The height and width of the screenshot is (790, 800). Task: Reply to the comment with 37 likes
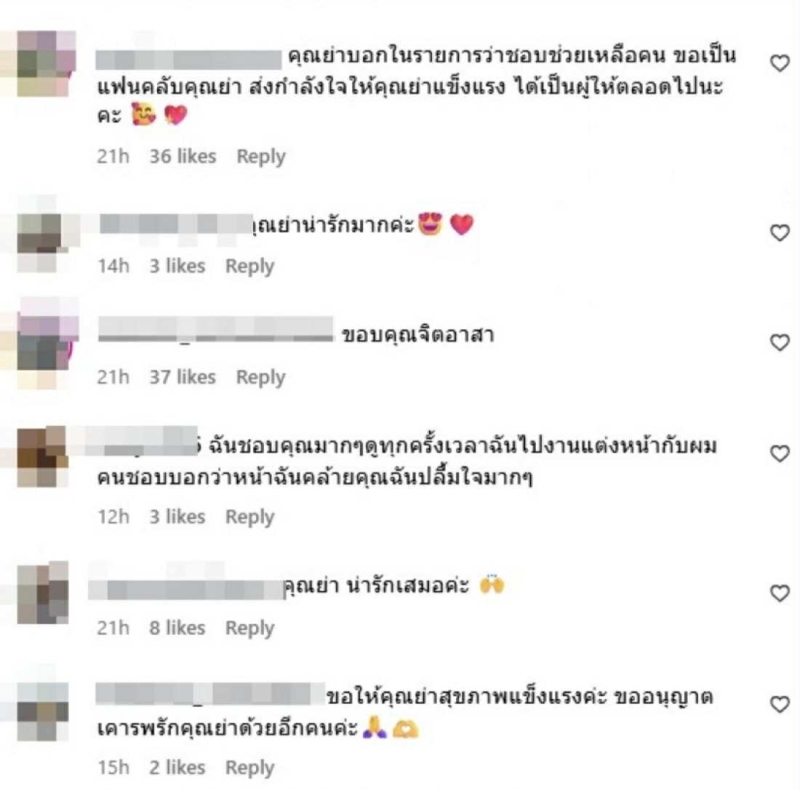point(260,378)
